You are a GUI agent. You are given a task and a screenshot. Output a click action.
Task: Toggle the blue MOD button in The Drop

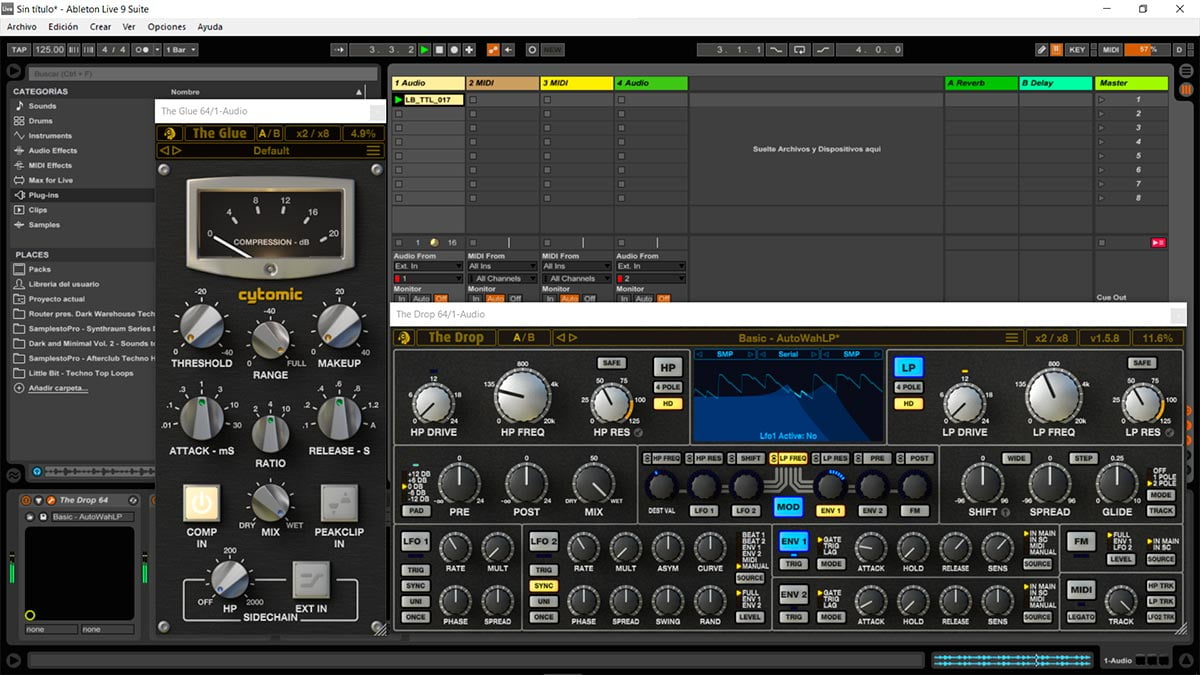click(x=788, y=507)
